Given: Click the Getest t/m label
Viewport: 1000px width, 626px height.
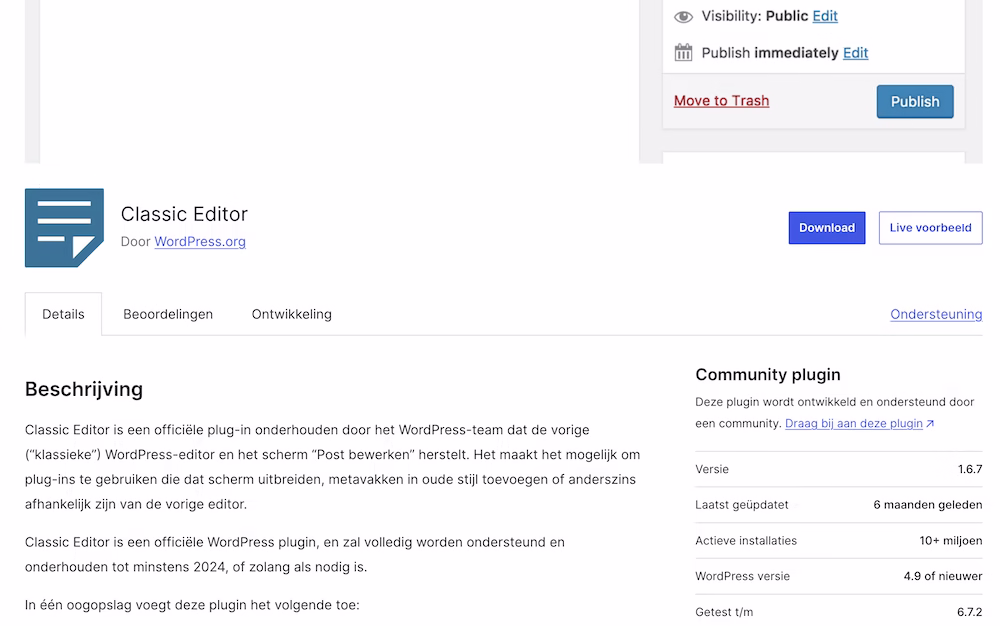Looking at the screenshot, I should pos(724,612).
